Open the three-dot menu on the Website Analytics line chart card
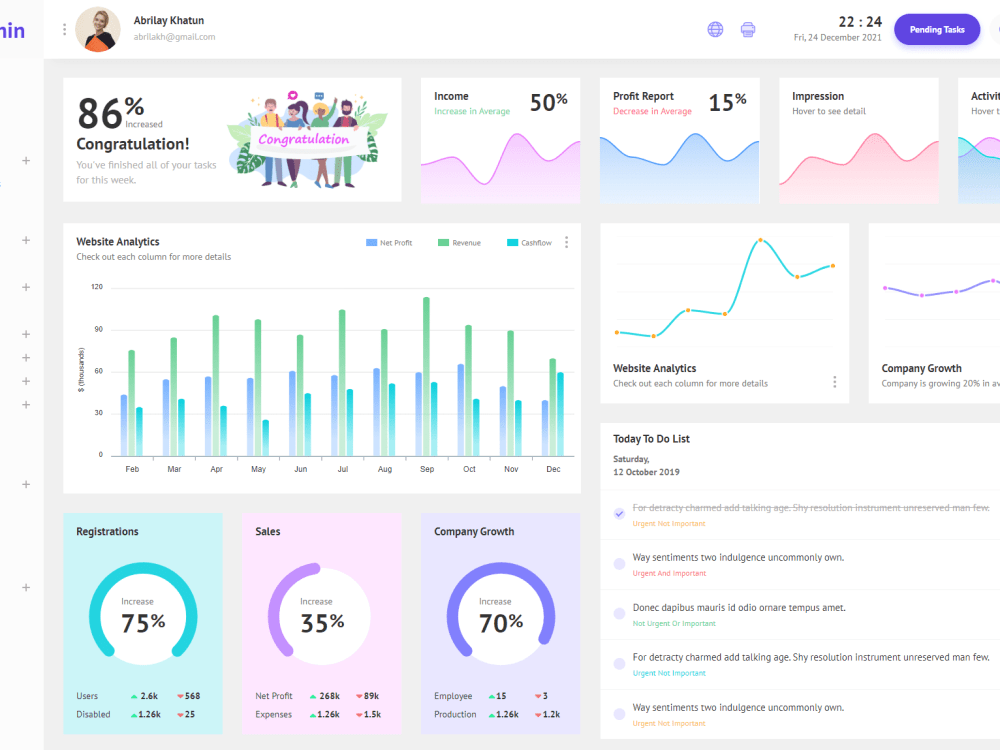This screenshot has height=750, width=1000. pyautogui.click(x=835, y=381)
